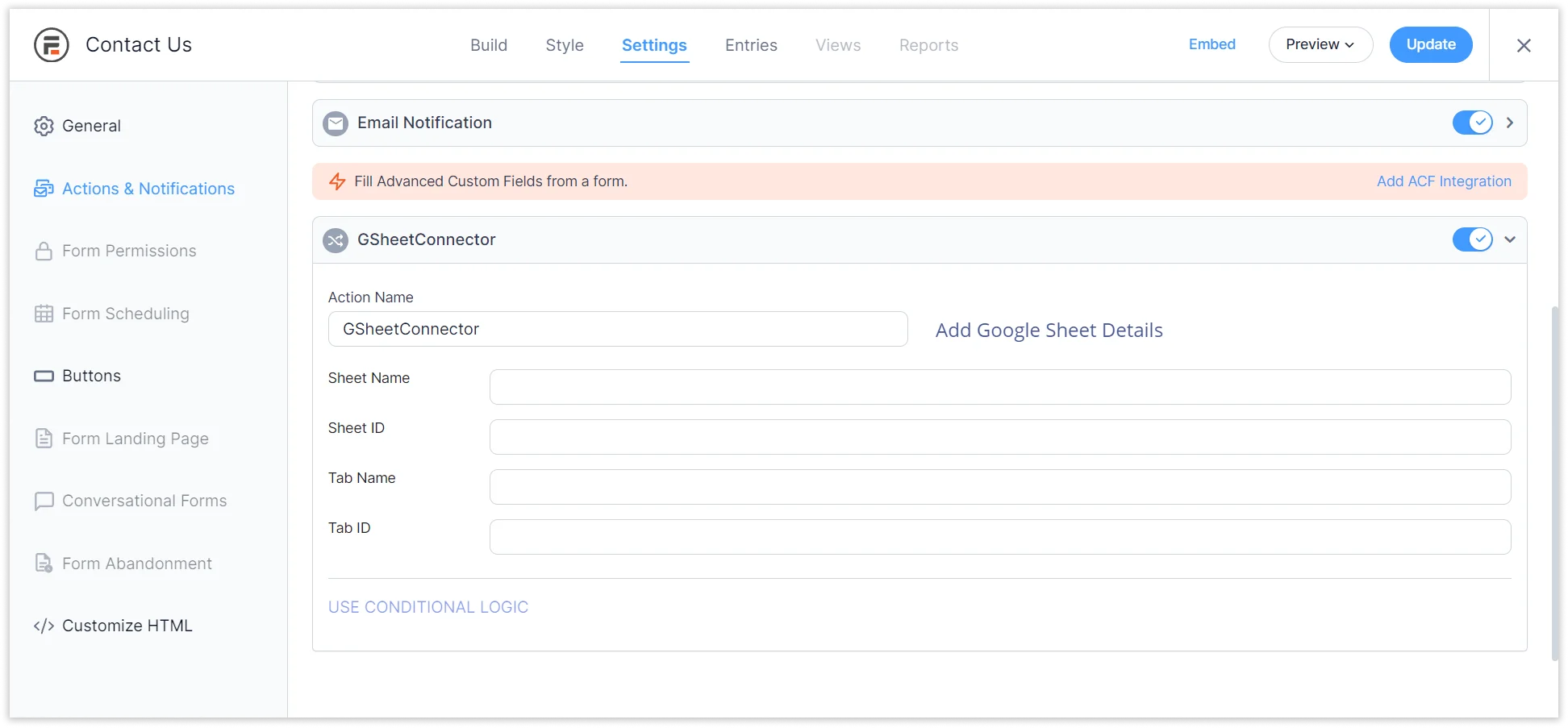Disable the Email Notification toggle
Image resolution: width=1568 pixels, height=728 pixels.
(x=1472, y=123)
